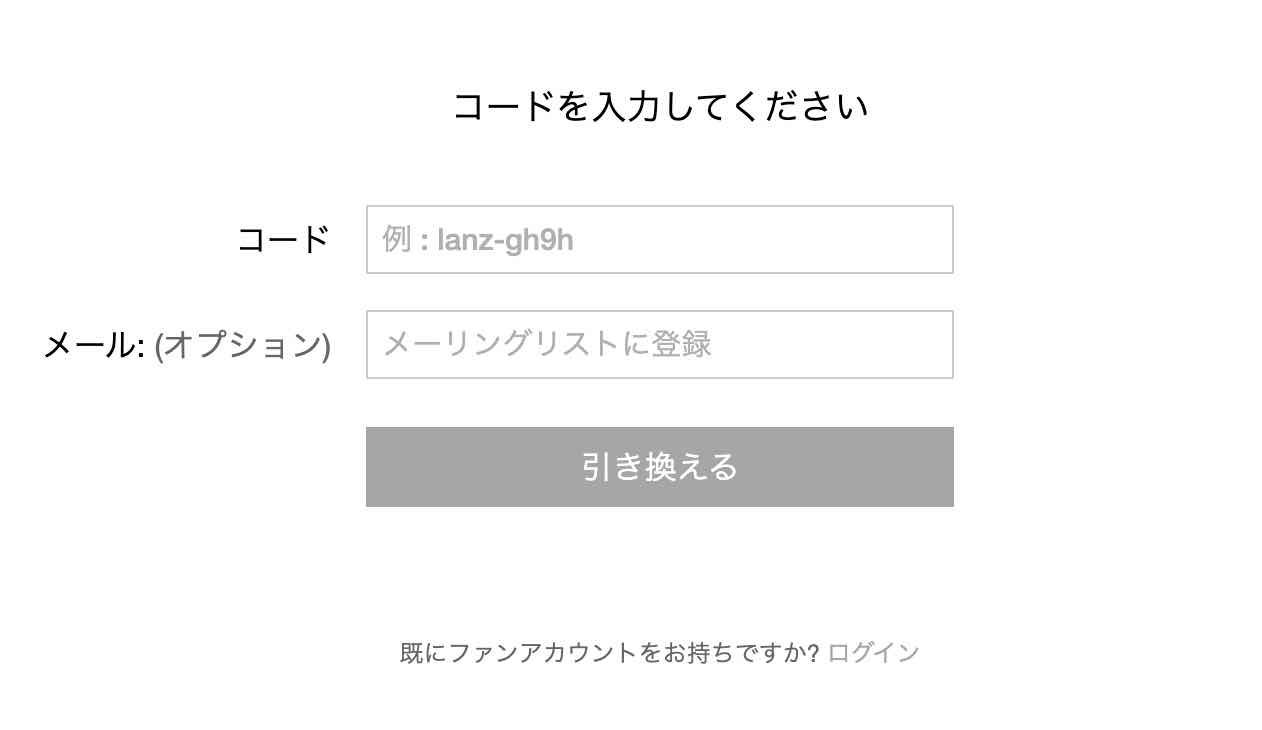Submit the code with the gray redeem button
The width and height of the screenshot is (1262, 730).
659,467
